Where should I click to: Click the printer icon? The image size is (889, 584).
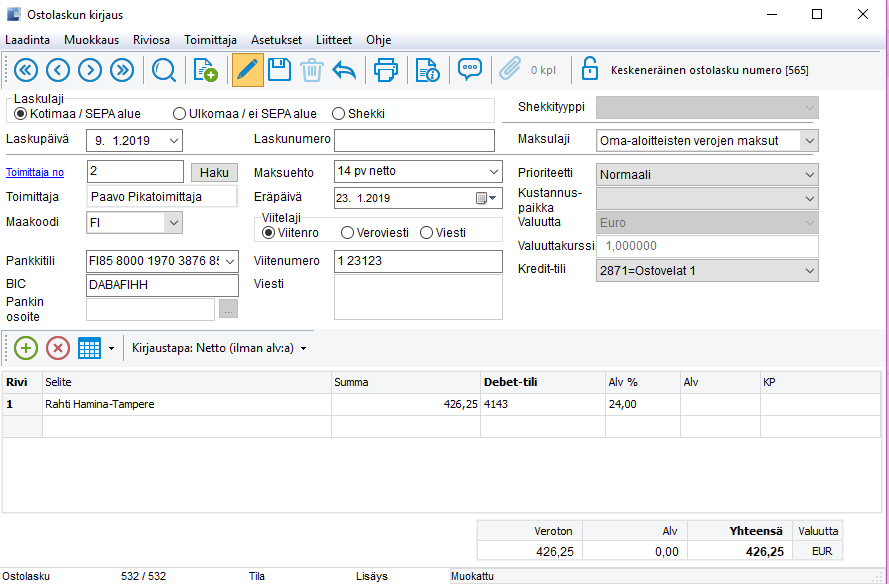click(385, 69)
